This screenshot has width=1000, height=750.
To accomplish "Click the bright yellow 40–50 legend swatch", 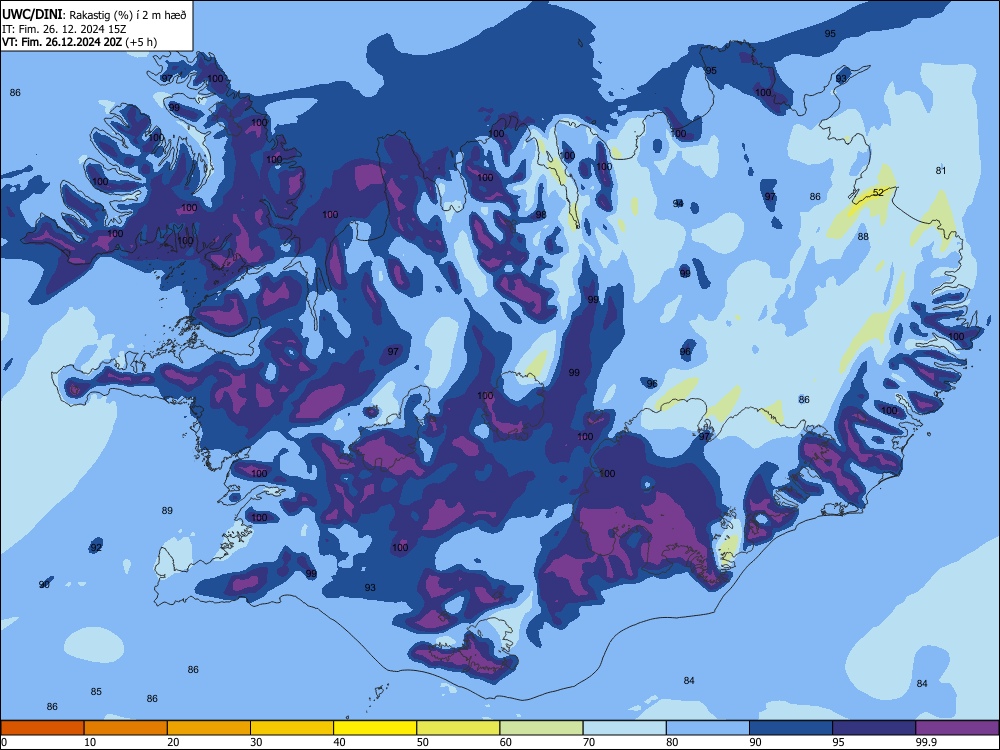I will (x=375, y=728).
